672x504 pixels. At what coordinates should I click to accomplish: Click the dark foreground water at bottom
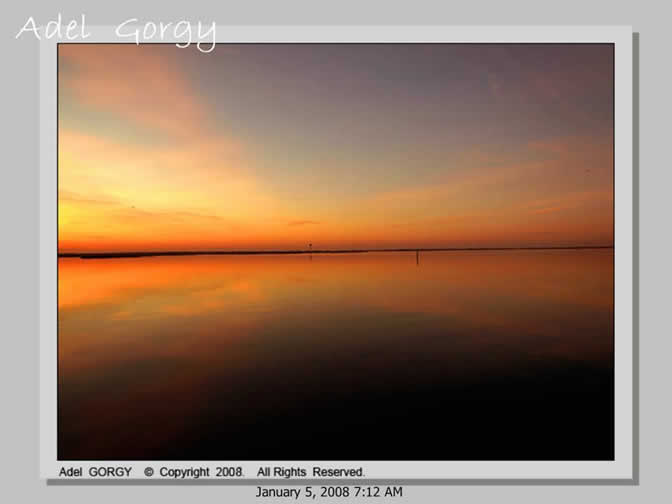pyautogui.click(x=335, y=420)
